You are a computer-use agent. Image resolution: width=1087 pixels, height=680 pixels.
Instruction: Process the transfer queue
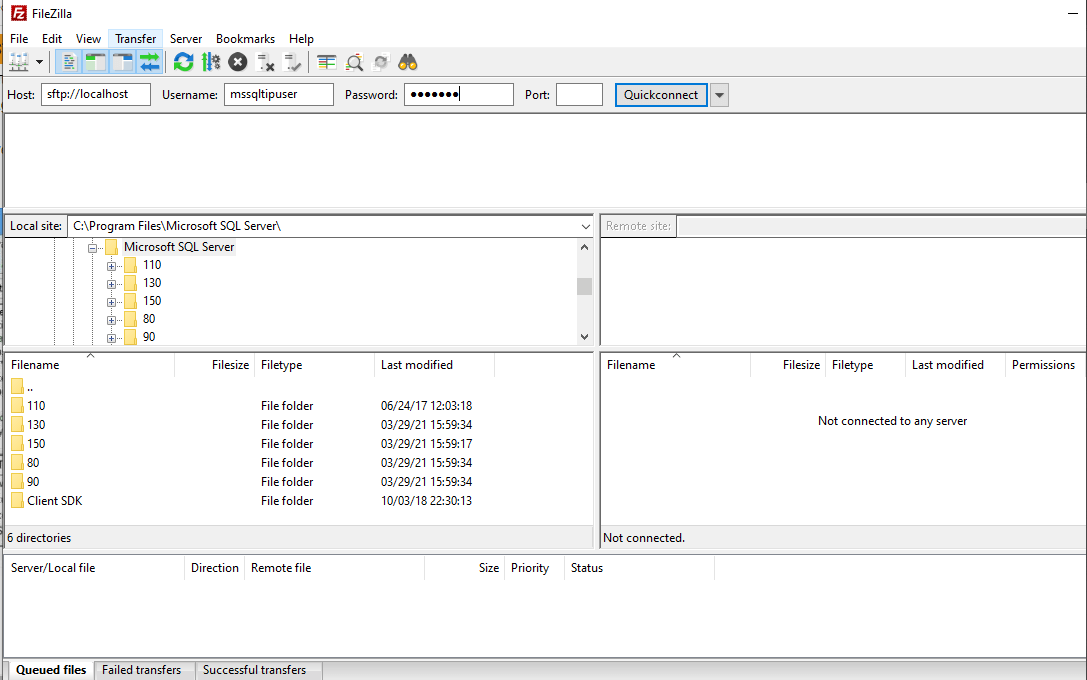point(211,61)
